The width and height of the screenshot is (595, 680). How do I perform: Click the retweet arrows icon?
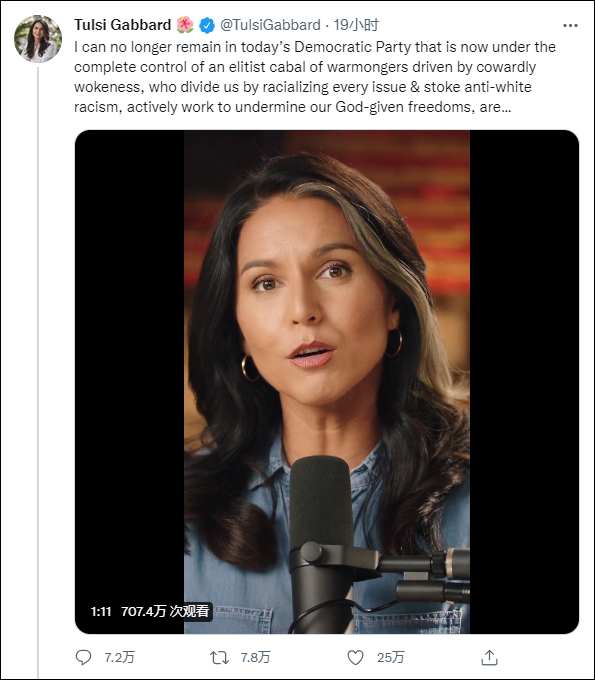pos(219,657)
